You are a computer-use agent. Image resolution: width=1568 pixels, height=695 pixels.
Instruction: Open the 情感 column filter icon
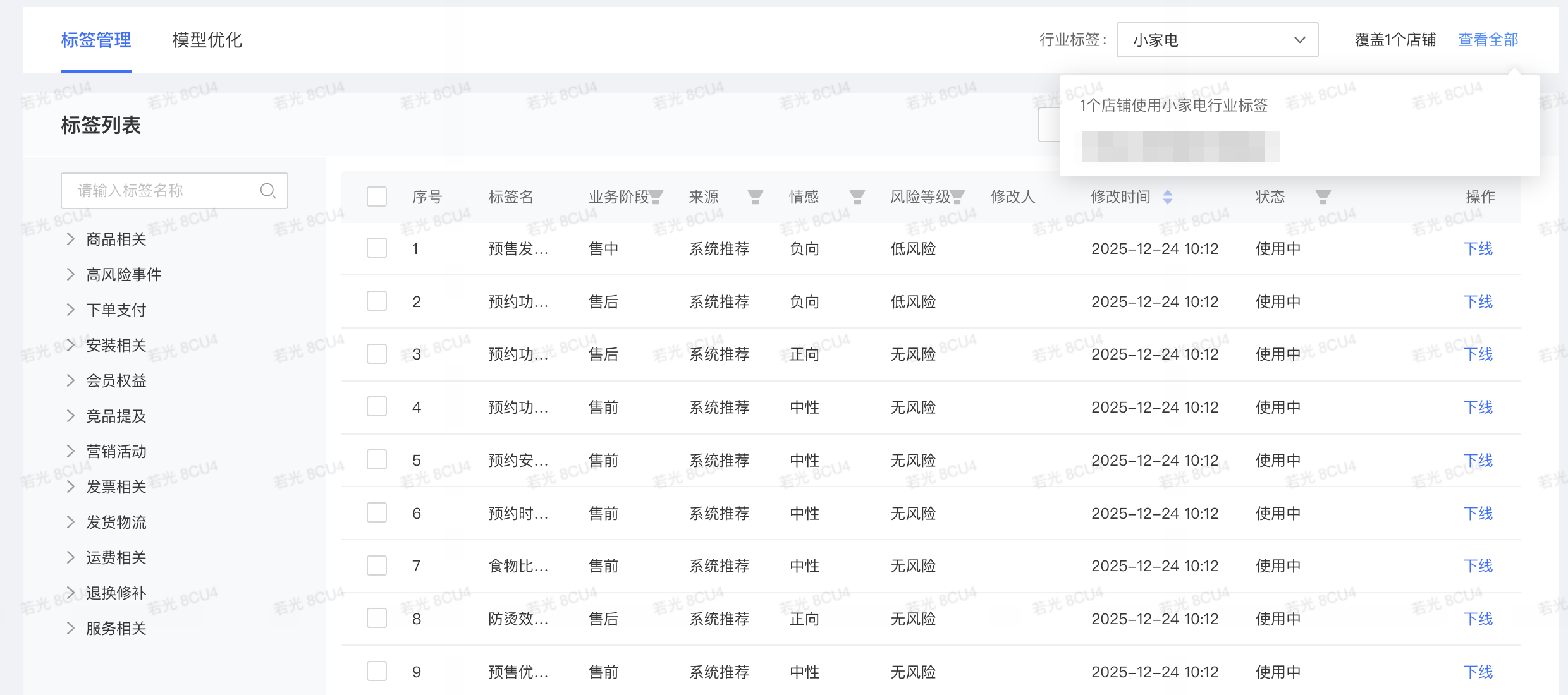point(857,198)
